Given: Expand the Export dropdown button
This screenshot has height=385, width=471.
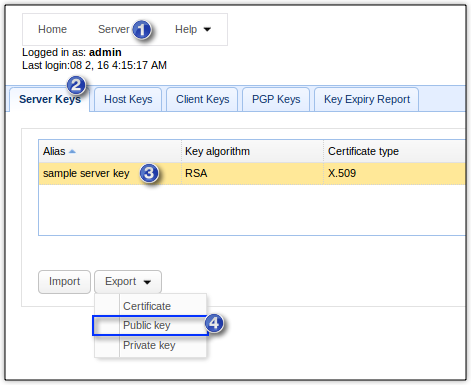Looking at the screenshot, I should pyautogui.click(x=128, y=282).
